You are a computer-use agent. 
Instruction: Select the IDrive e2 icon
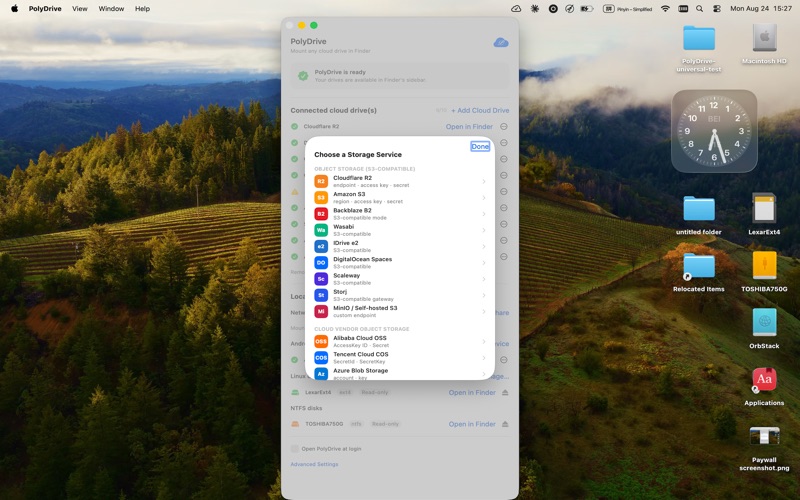(321, 246)
